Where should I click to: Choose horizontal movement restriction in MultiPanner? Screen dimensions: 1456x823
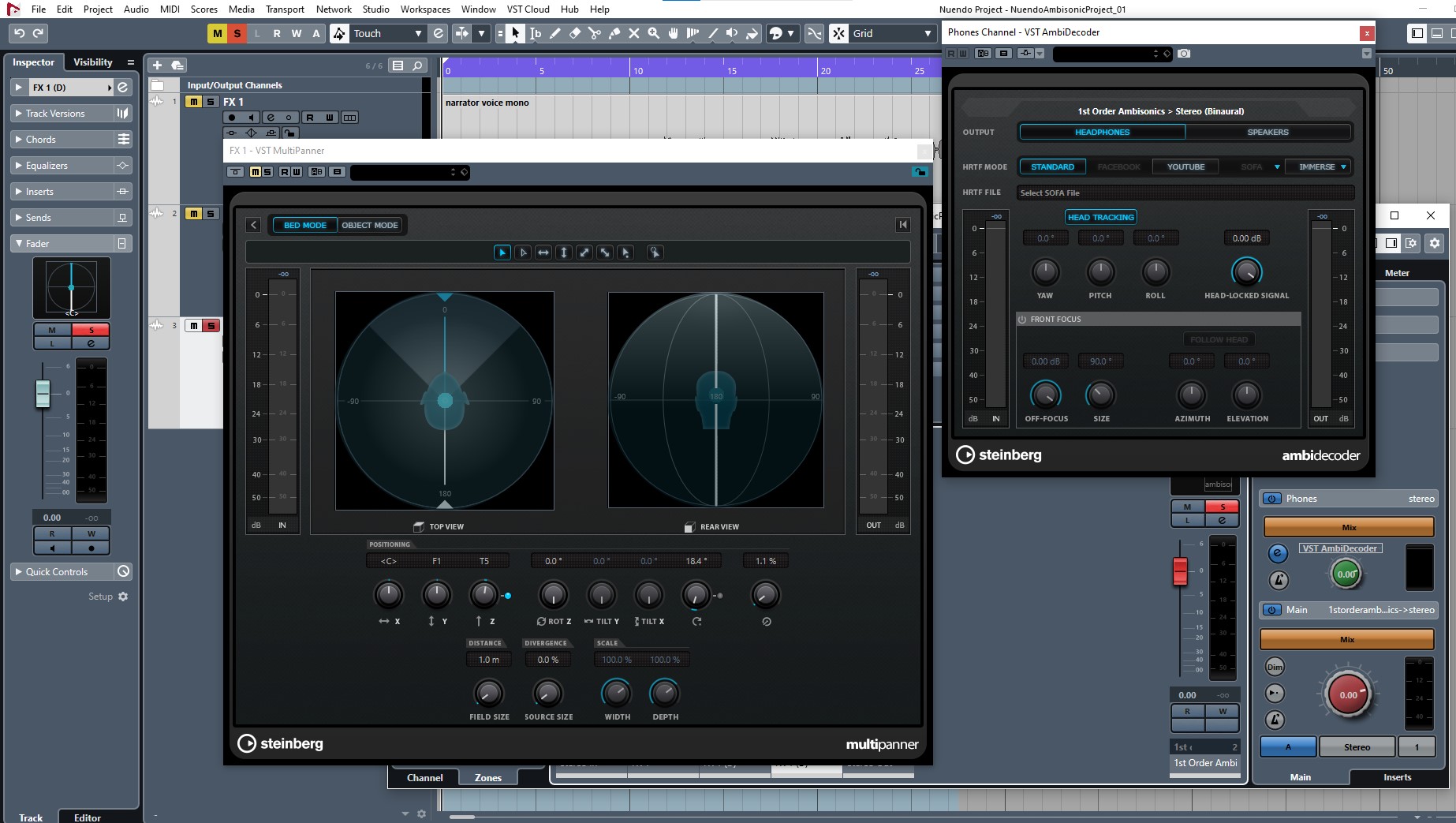tap(543, 253)
